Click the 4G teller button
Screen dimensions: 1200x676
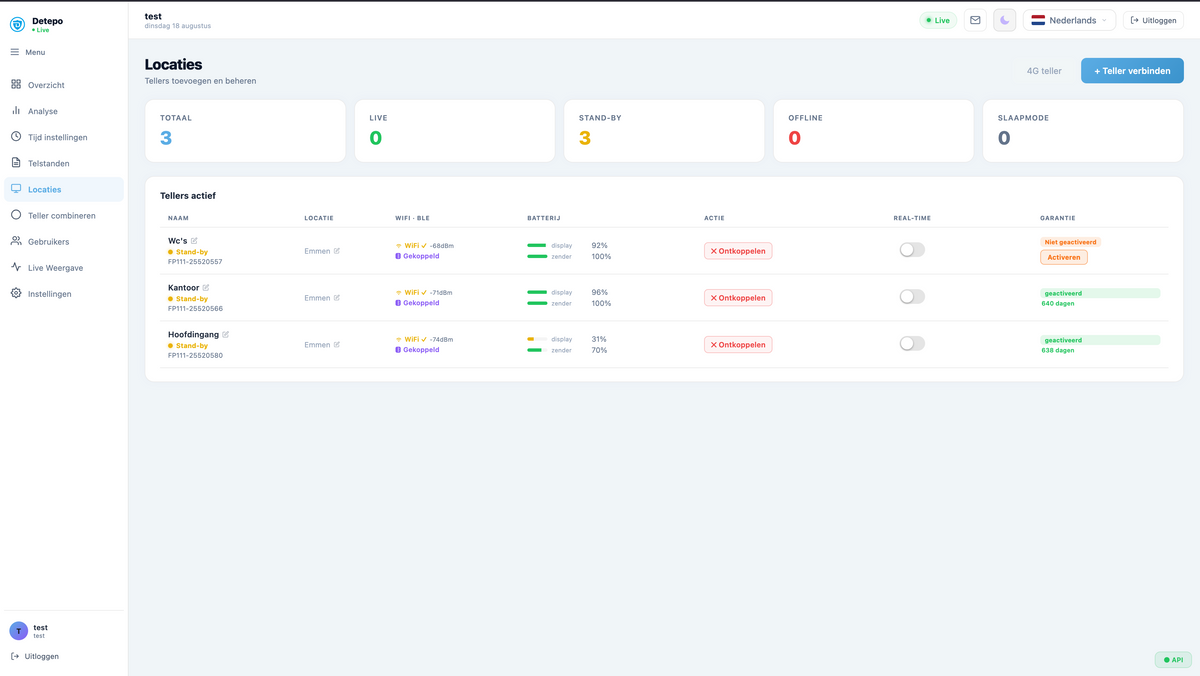tap(1044, 71)
